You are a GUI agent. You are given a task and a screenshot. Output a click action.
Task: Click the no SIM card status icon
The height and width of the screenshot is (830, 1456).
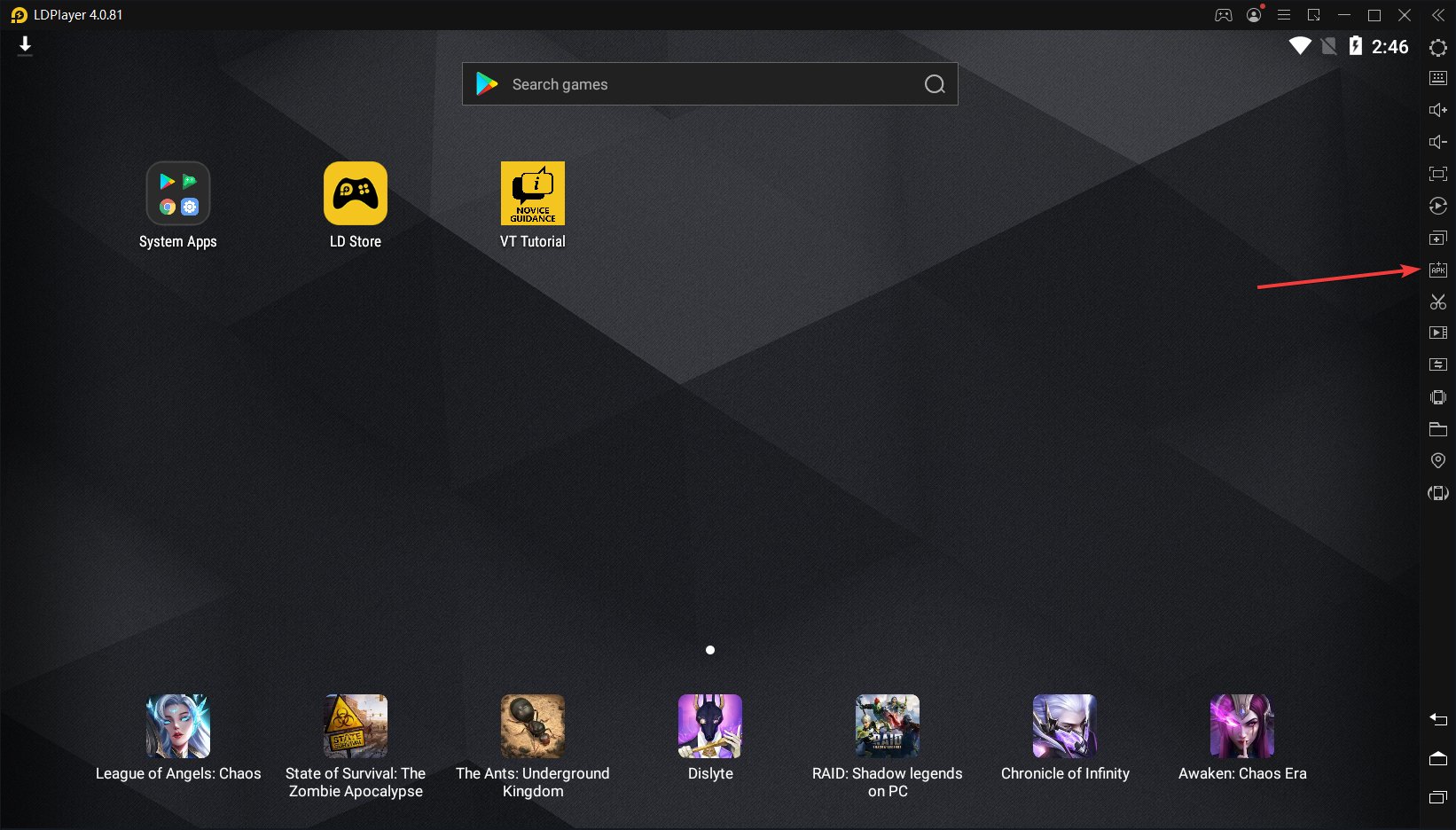coord(1328,46)
